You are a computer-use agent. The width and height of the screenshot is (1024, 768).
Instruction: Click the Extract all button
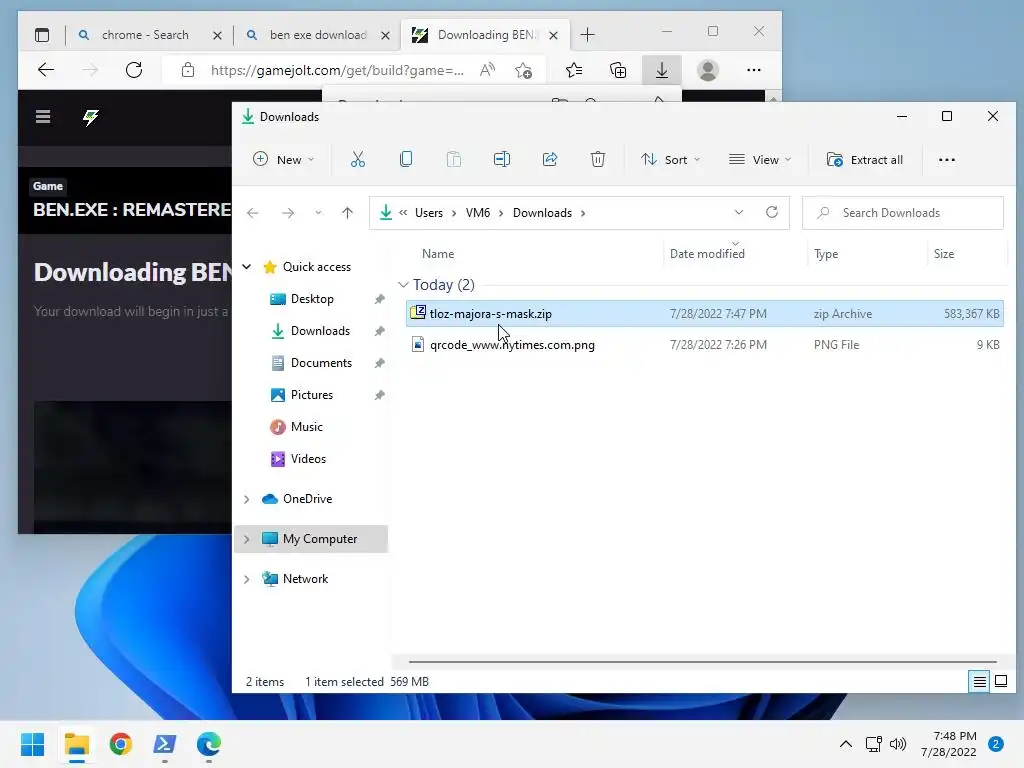coord(865,160)
